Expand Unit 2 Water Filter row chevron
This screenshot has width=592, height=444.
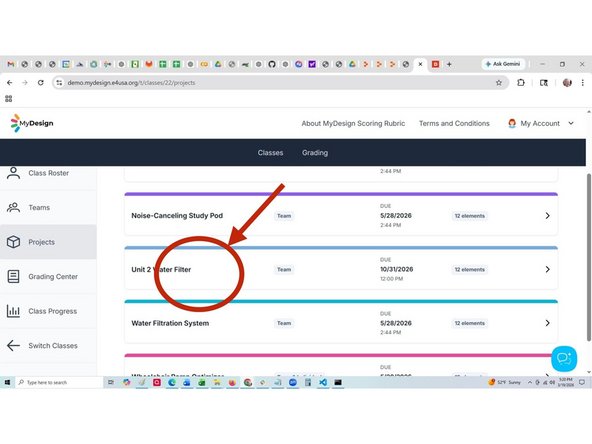click(x=547, y=270)
